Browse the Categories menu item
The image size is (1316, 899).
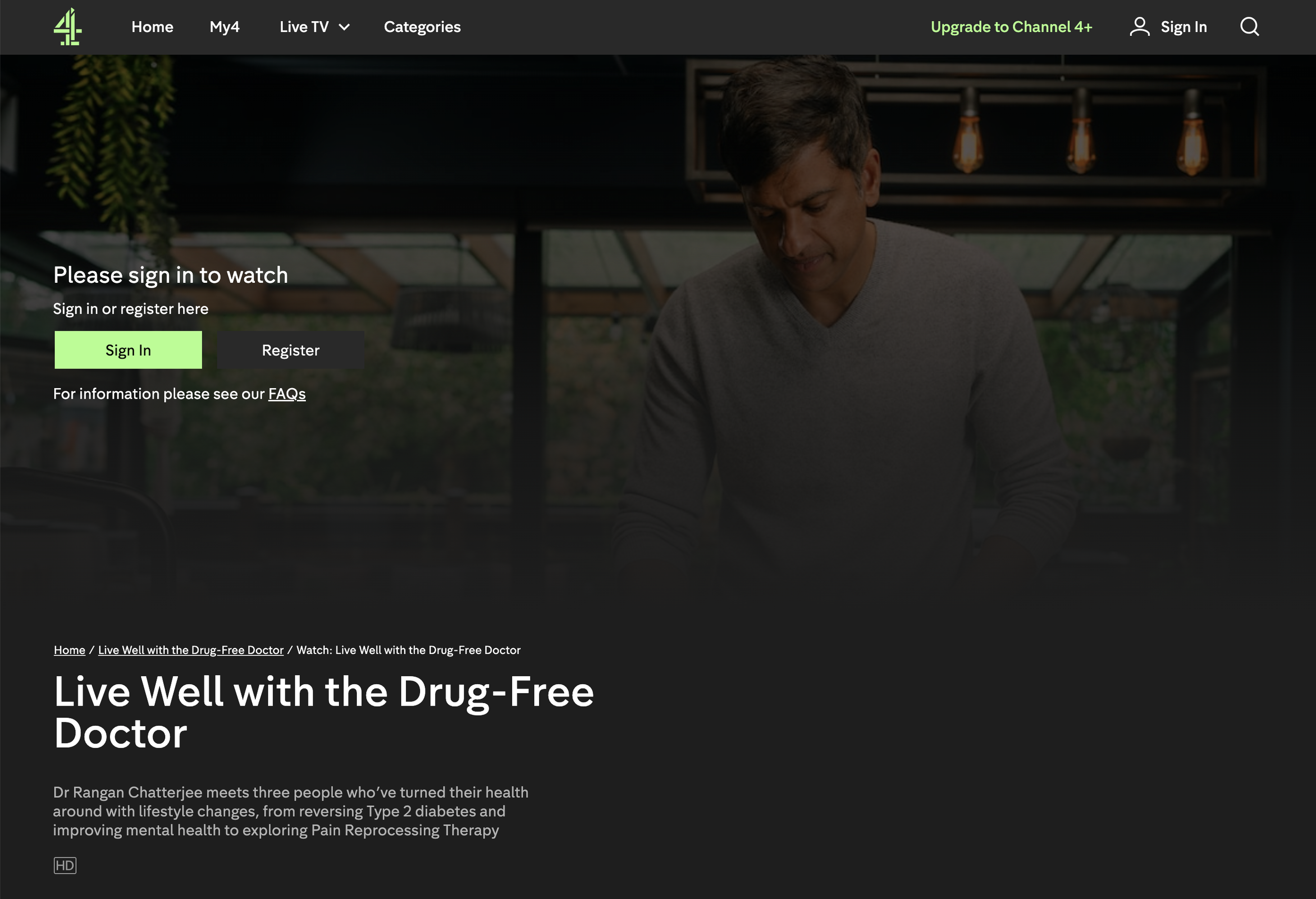point(422,27)
